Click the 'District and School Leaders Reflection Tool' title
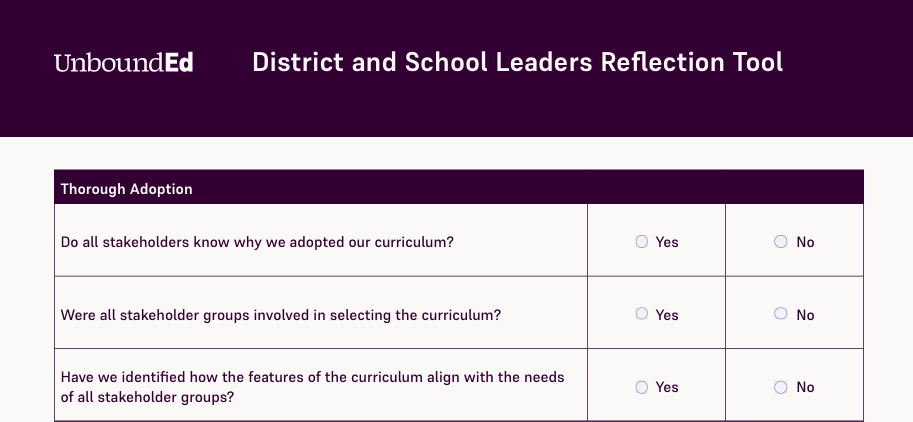The height and width of the screenshot is (422, 913). point(518,62)
